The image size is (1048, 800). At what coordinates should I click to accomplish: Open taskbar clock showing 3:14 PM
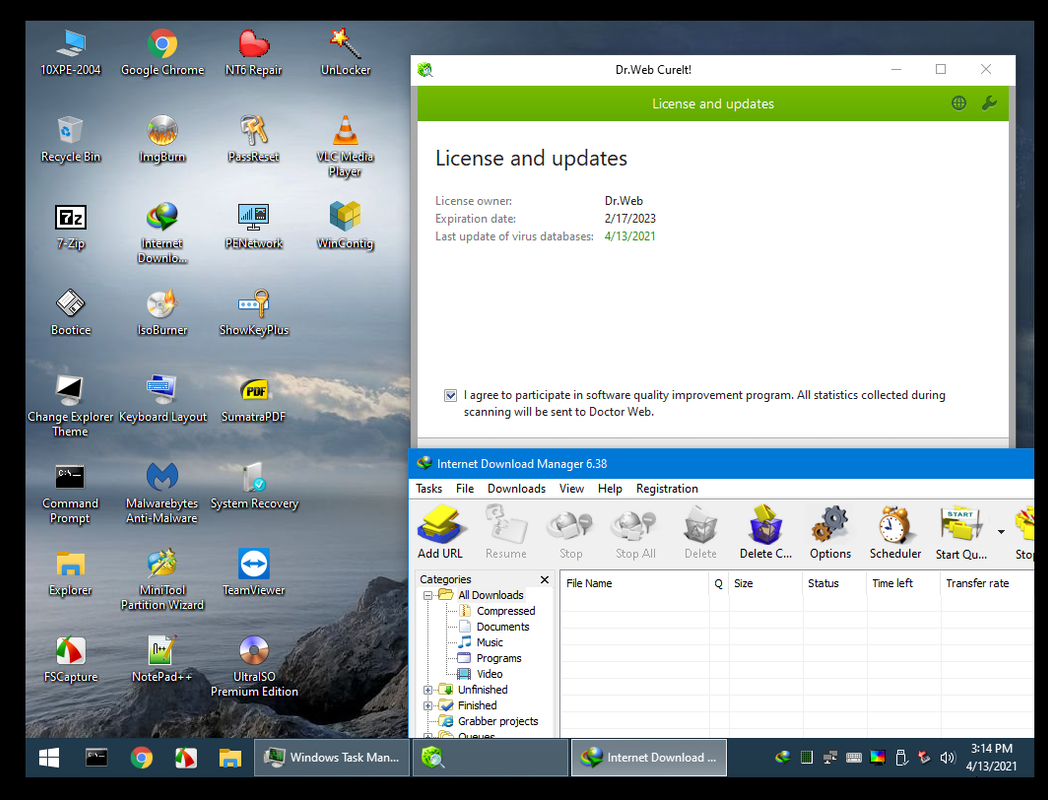point(991,757)
